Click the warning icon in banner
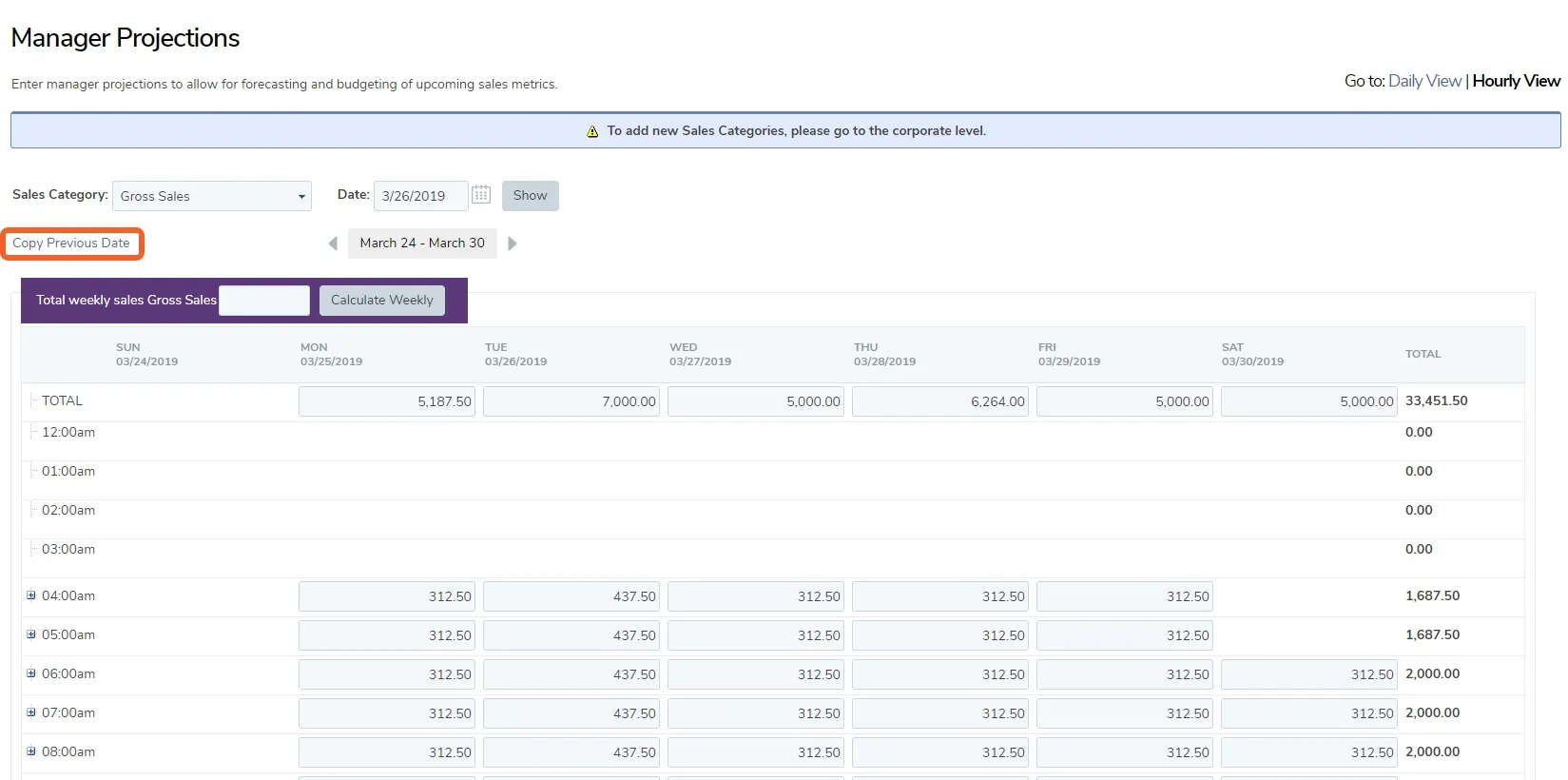The image size is (1568, 780). click(592, 131)
